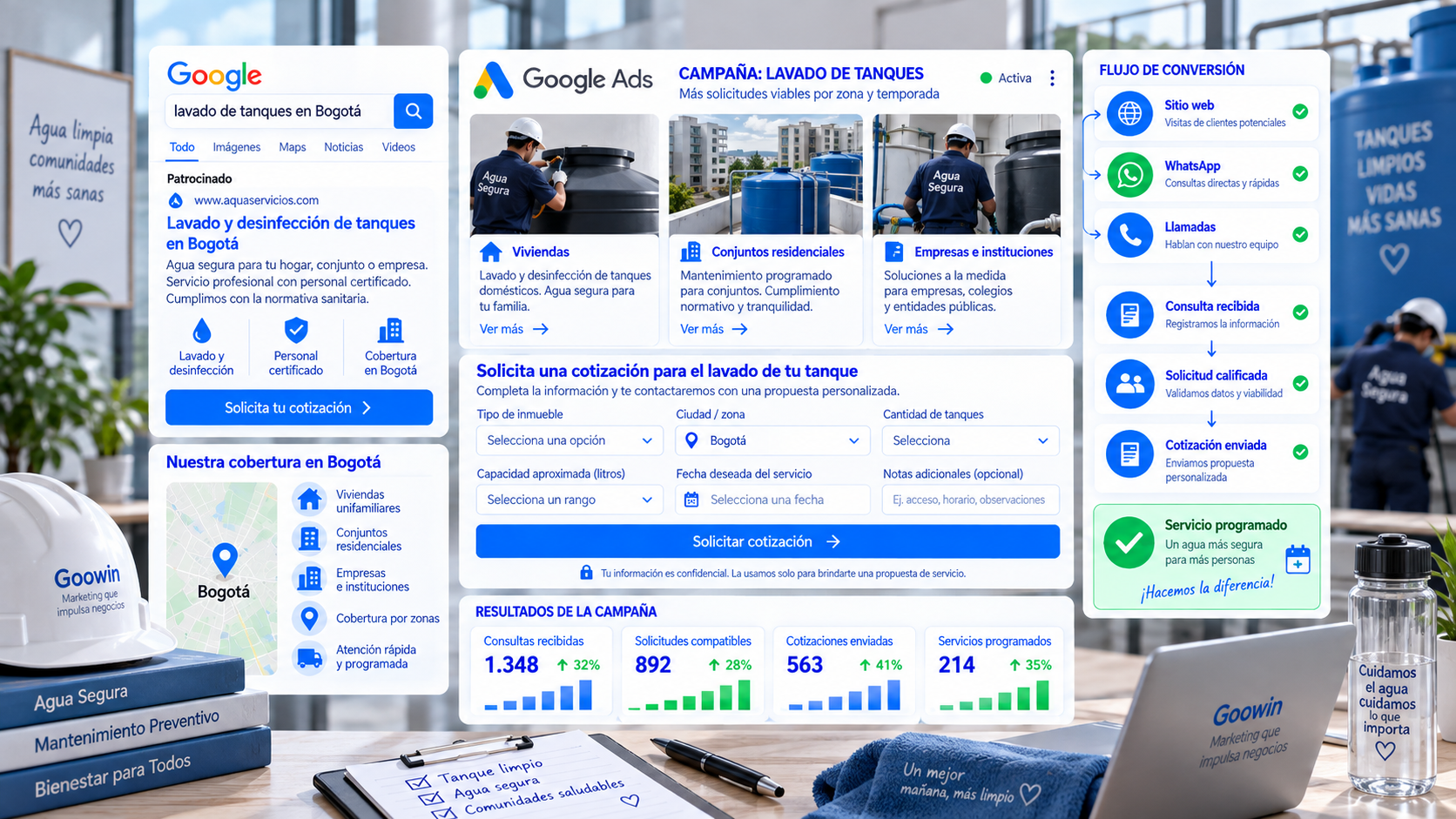Click the Llamadas phone icon
Image resolution: width=1456 pixels, height=819 pixels.
pos(1129,235)
